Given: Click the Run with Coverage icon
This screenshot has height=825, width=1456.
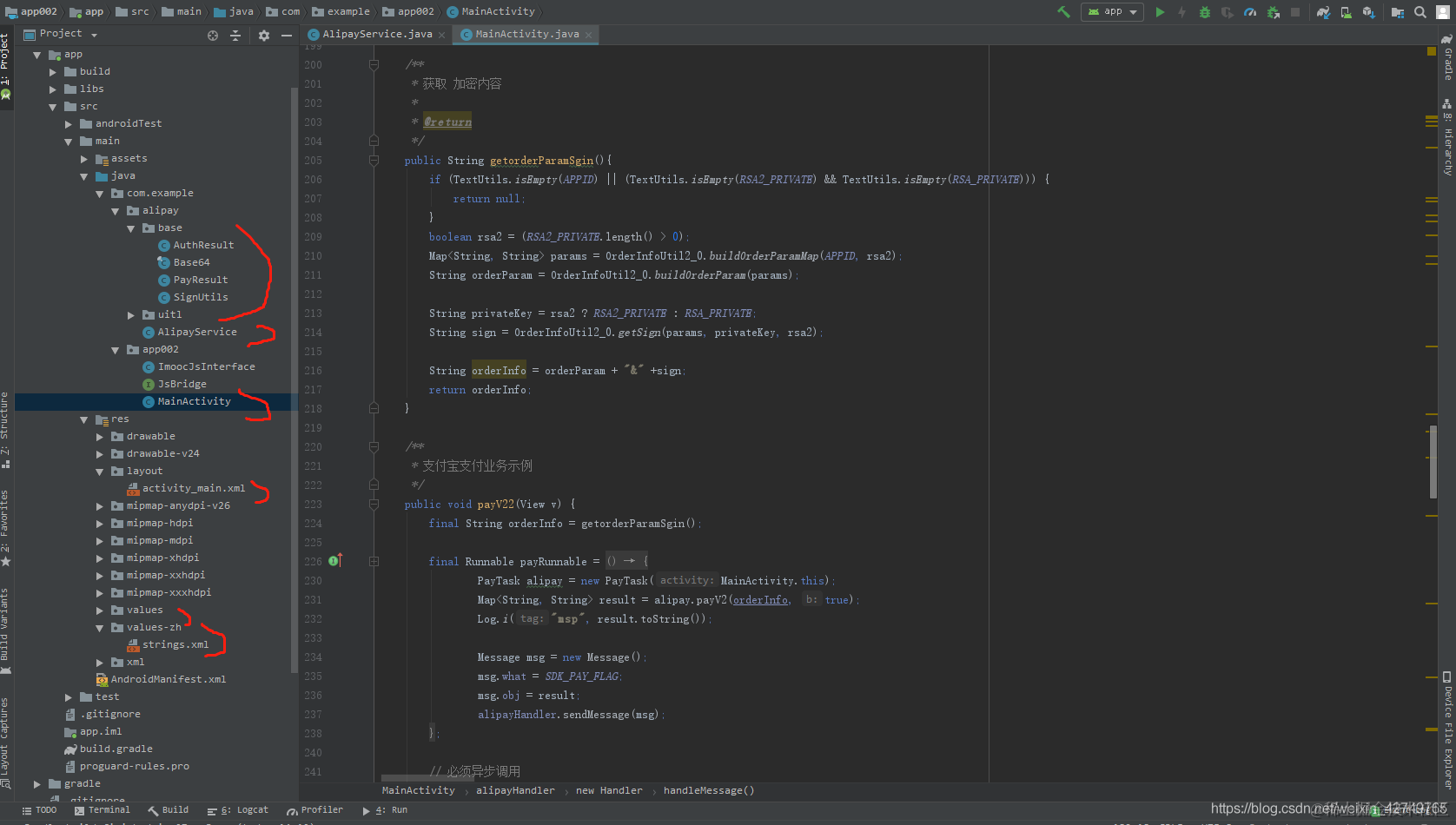Looking at the screenshot, I should (x=1228, y=12).
